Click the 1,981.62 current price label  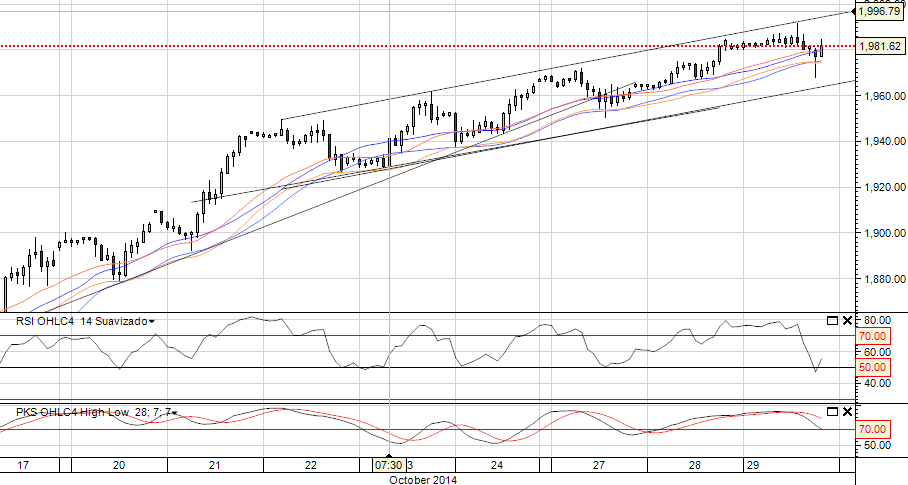(x=879, y=46)
